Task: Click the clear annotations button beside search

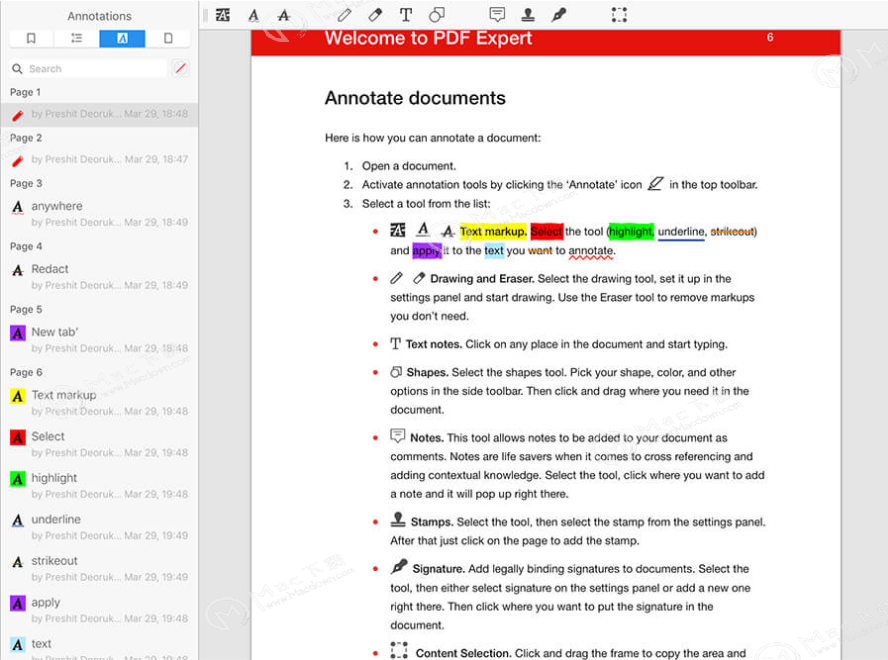Action: (181, 69)
